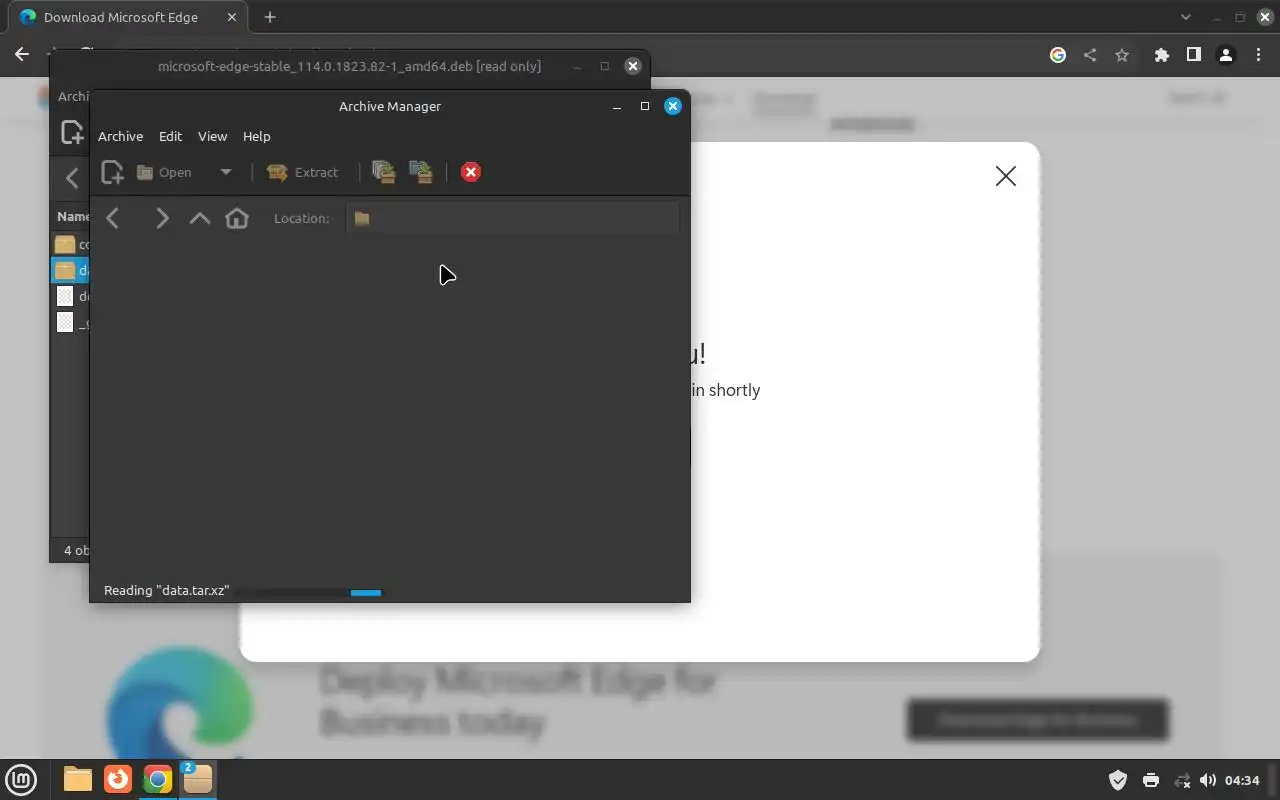
Task: Click the network connection tray icon
Action: coord(1182,780)
